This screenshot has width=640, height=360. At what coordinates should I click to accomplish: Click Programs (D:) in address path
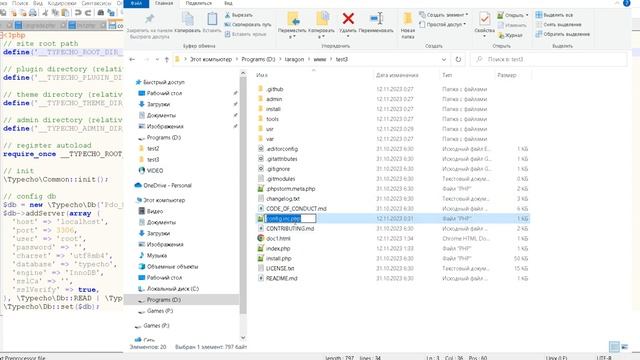[x=258, y=59]
